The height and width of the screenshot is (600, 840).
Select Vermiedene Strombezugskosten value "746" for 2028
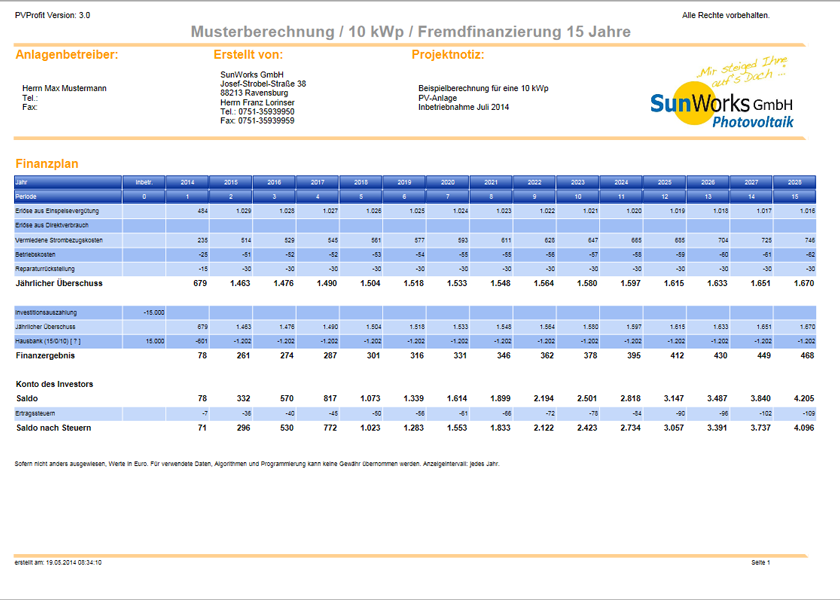click(x=809, y=241)
